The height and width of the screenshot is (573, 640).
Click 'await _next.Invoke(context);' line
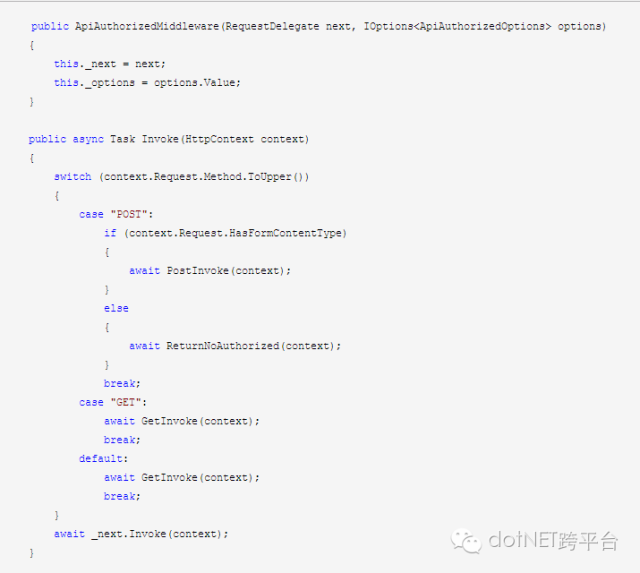141,534
